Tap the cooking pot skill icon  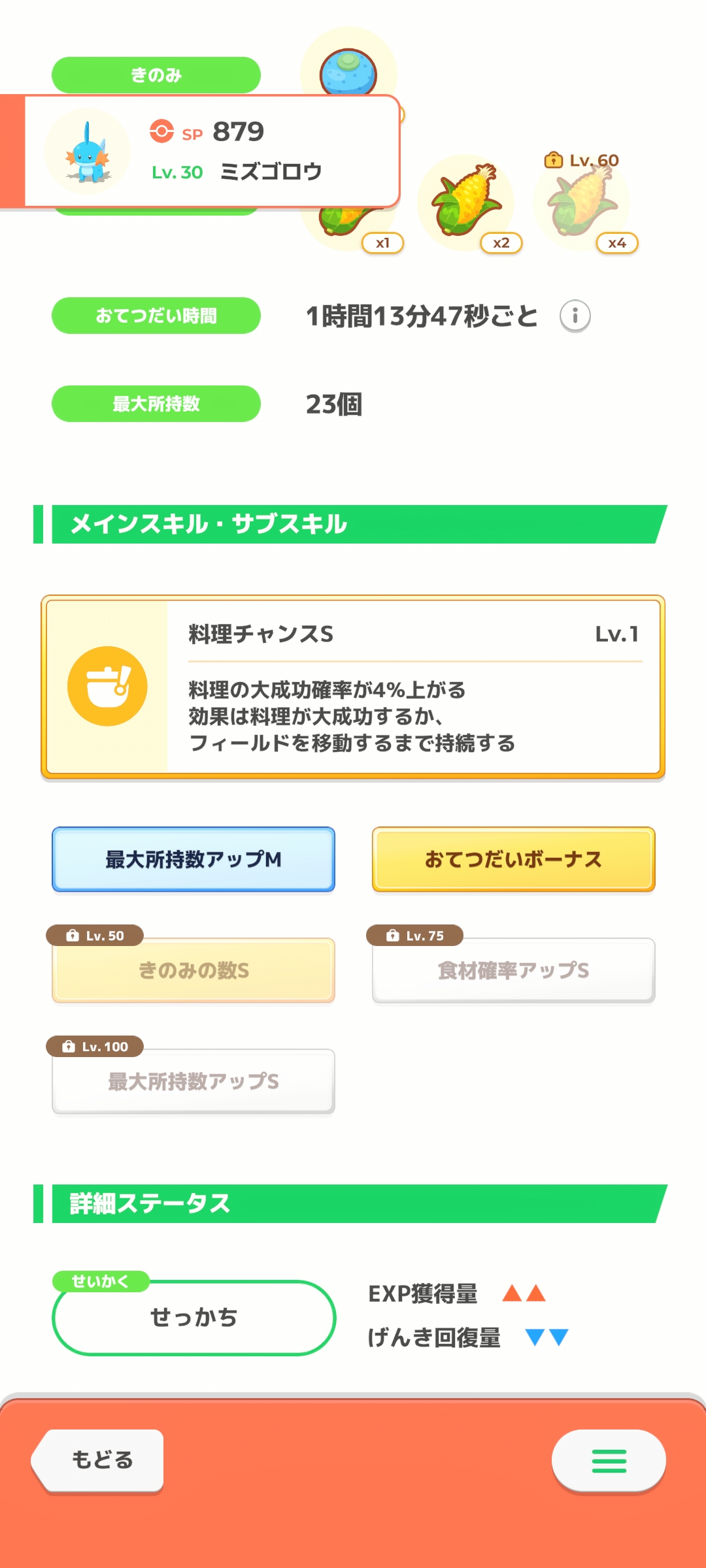tap(107, 686)
